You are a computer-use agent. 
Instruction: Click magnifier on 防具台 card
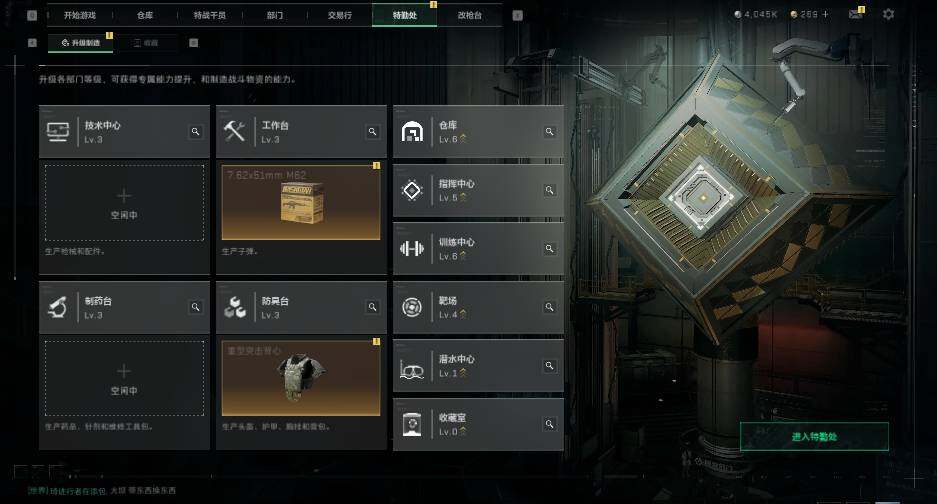(372, 307)
